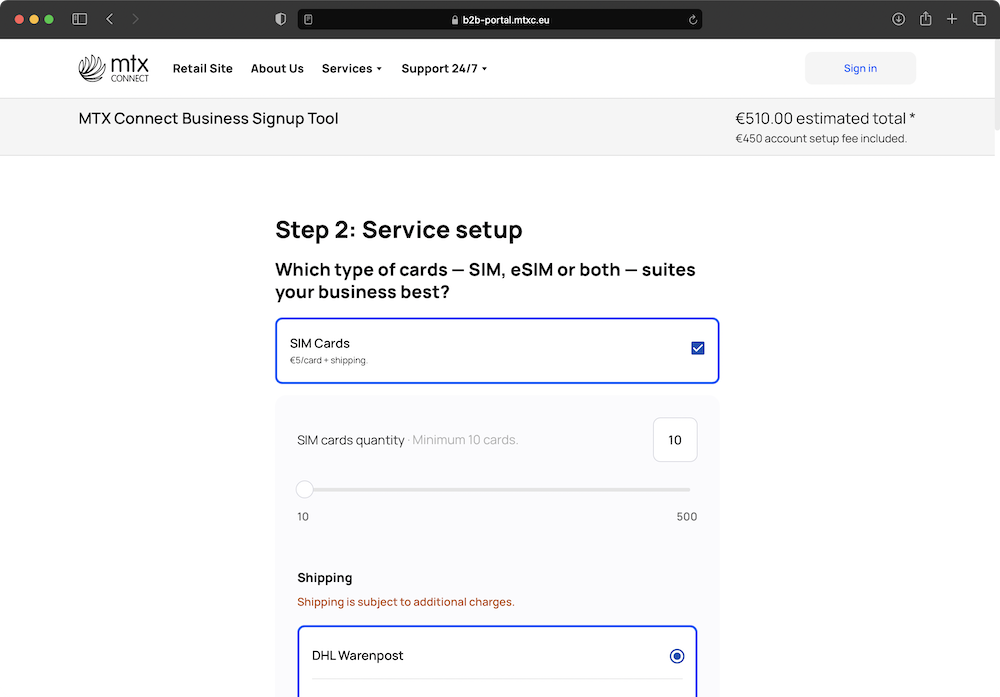Click the MTX Connect logo
Image resolution: width=1000 pixels, height=697 pixels.
pyautogui.click(x=113, y=68)
